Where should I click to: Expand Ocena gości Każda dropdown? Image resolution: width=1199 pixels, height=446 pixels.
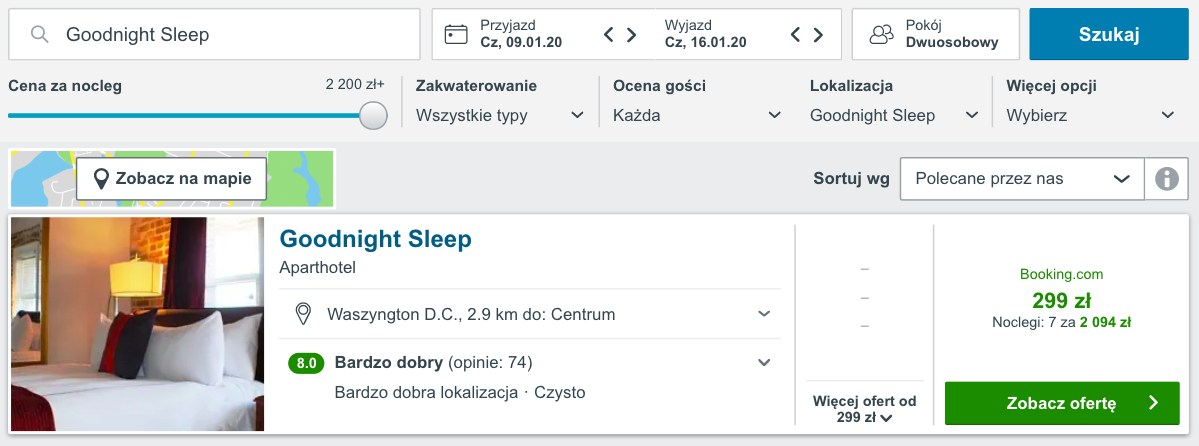tap(697, 116)
